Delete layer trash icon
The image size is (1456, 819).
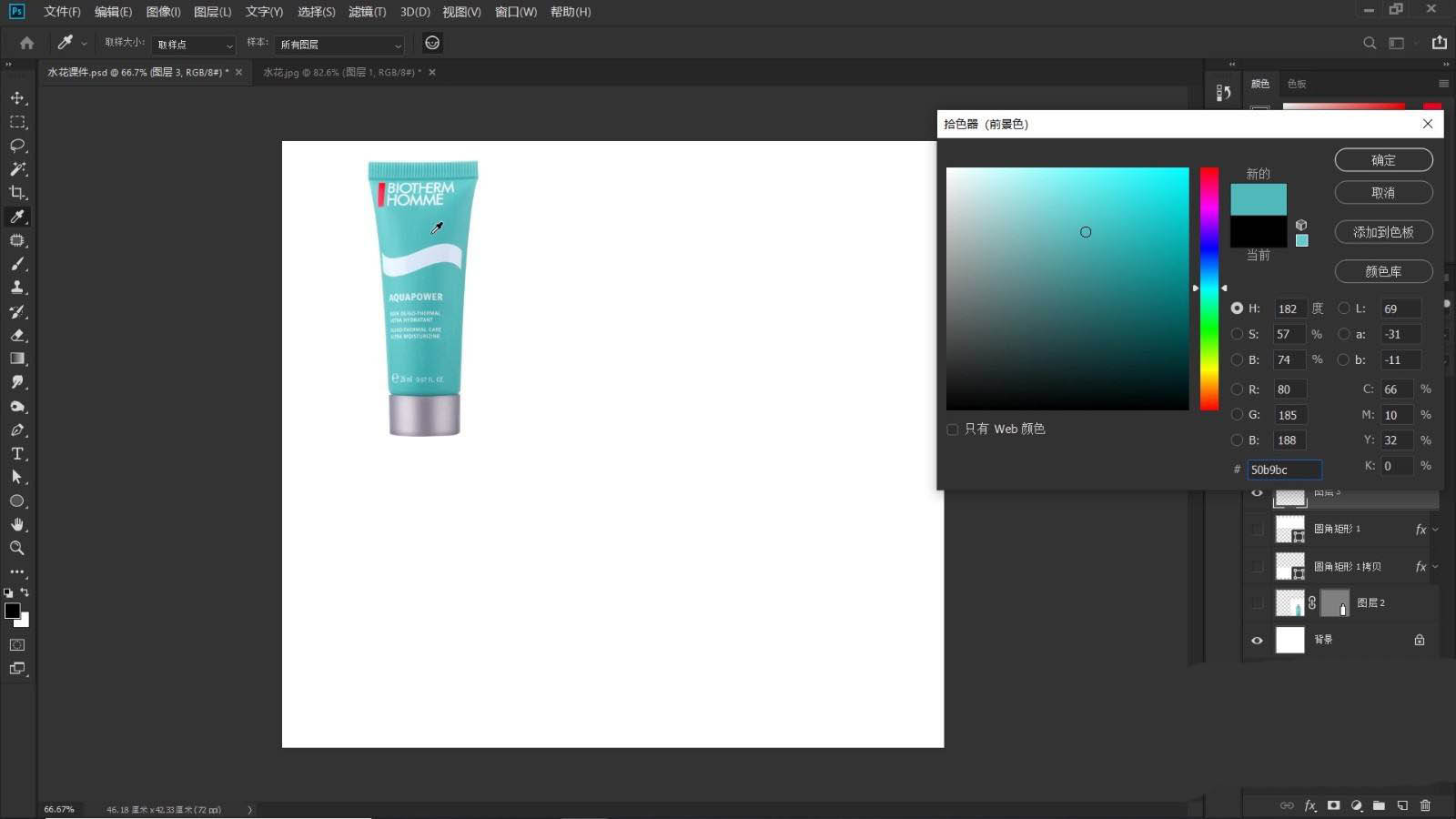tap(1425, 805)
